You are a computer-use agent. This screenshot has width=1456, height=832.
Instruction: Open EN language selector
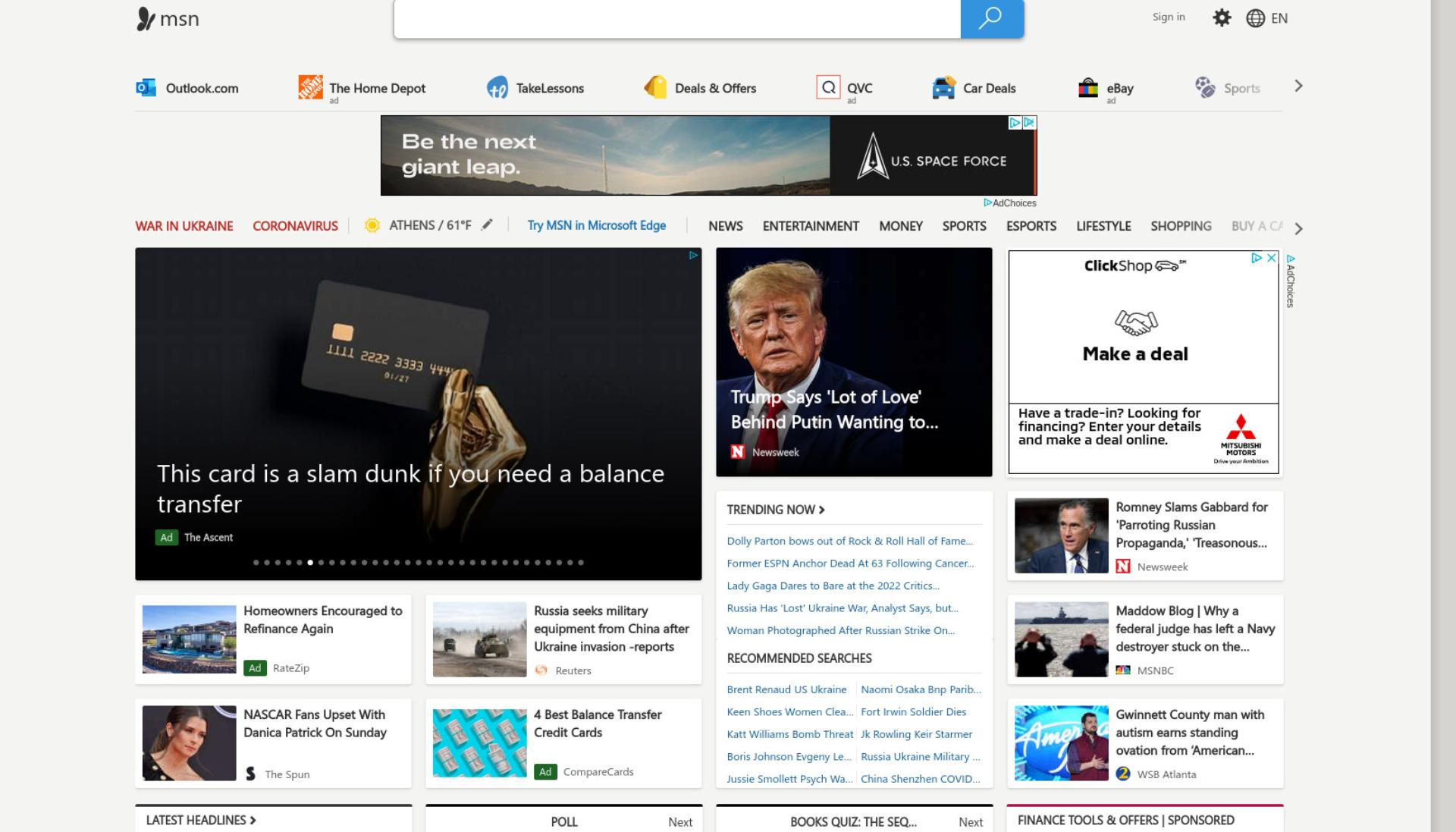[x=1279, y=18]
